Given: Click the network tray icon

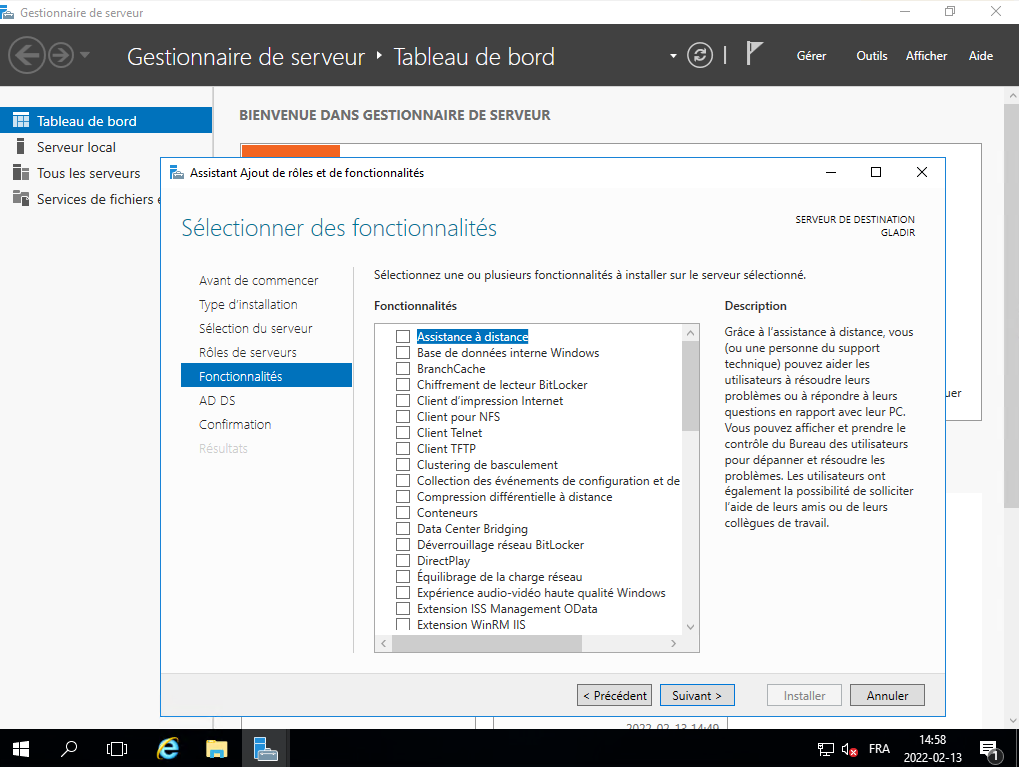Looking at the screenshot, I should tap(825, 749).
